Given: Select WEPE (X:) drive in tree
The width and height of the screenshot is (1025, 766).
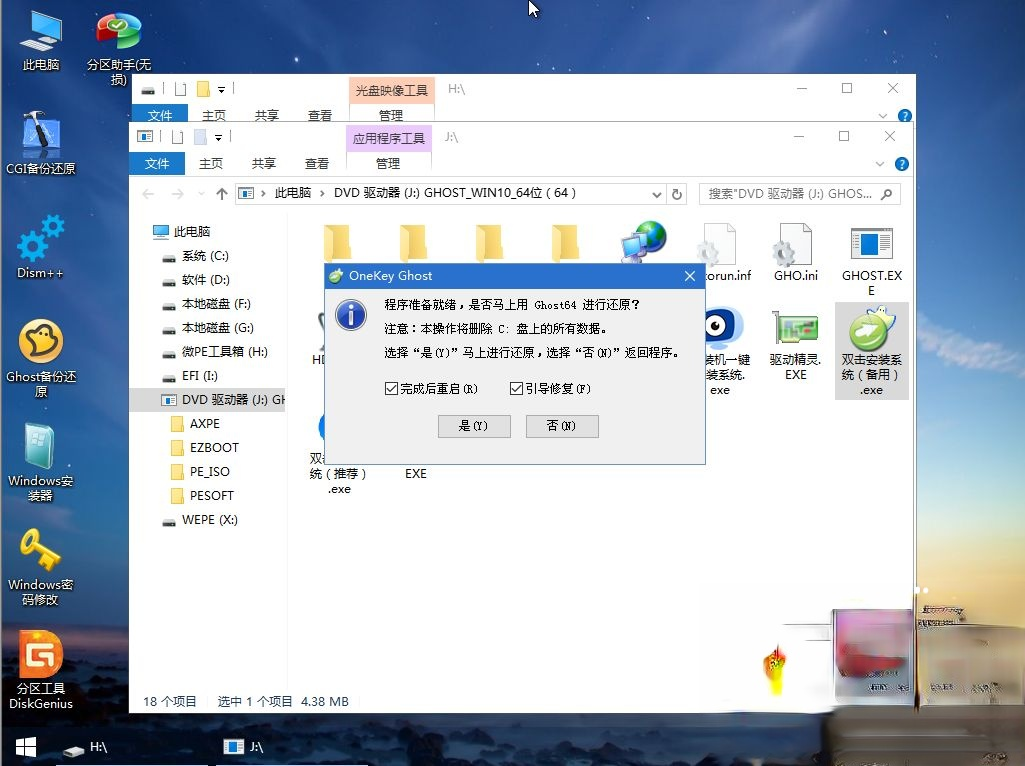Looking at the screenshot, I should [x=201, y=520].
